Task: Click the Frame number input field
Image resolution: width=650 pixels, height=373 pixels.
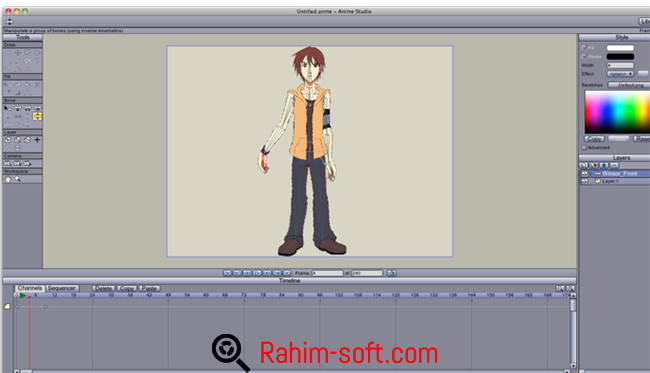Action: click(327, 273)
